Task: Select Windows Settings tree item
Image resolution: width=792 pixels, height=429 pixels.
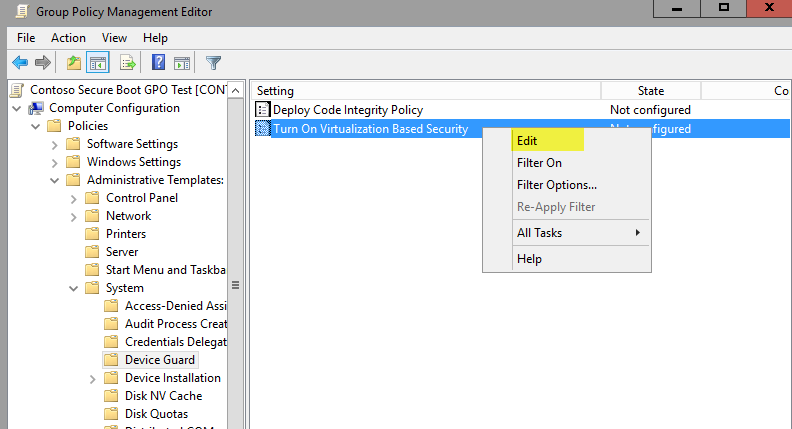Action: tap(134, 162)
